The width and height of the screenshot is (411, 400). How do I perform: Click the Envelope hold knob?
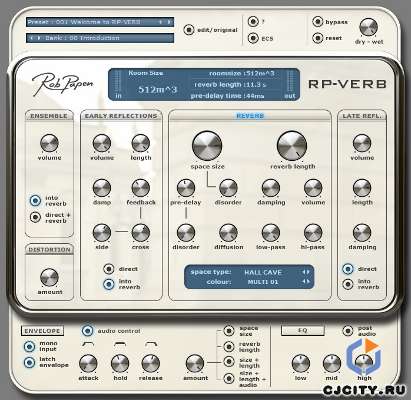coord(120,363)
